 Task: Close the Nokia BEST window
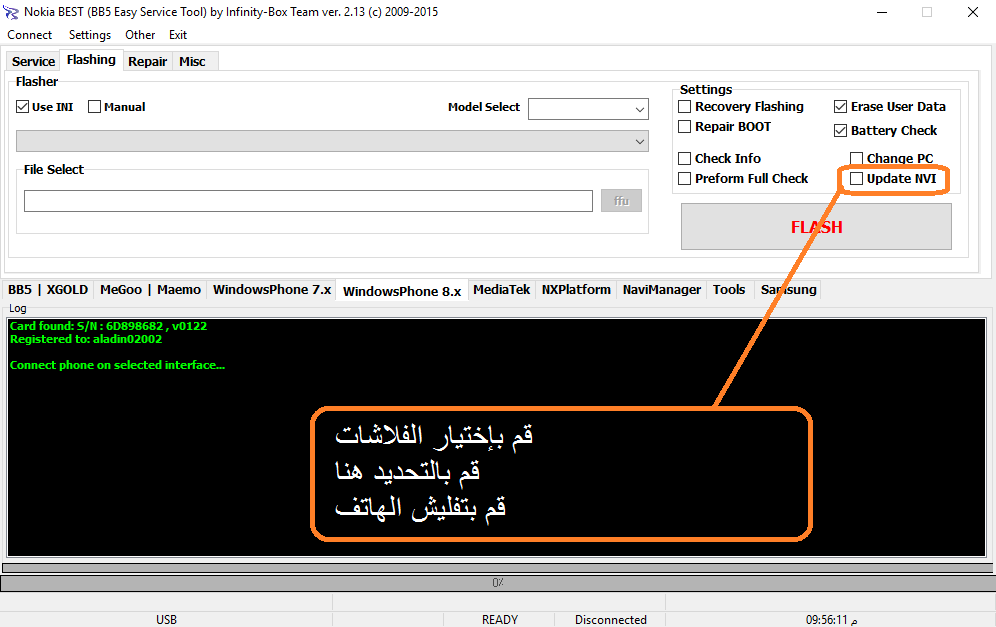[x=972, y=12]
